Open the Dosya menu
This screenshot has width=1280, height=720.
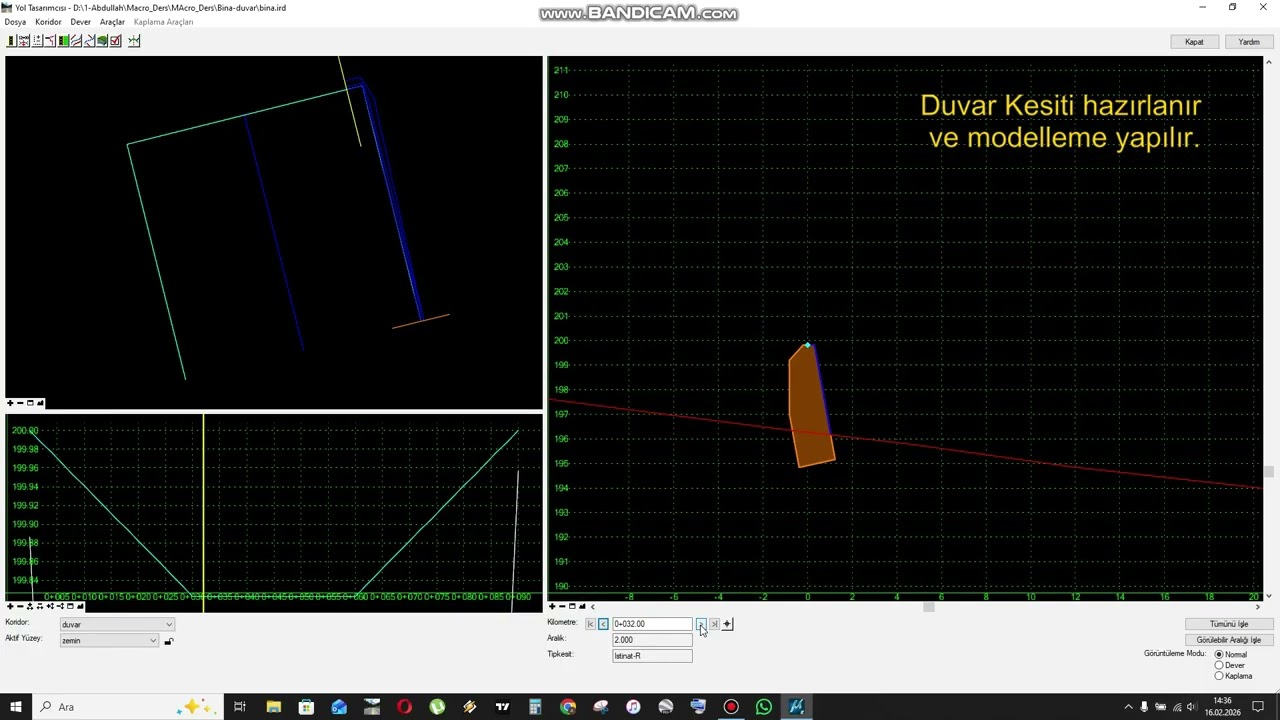(15, 22)
